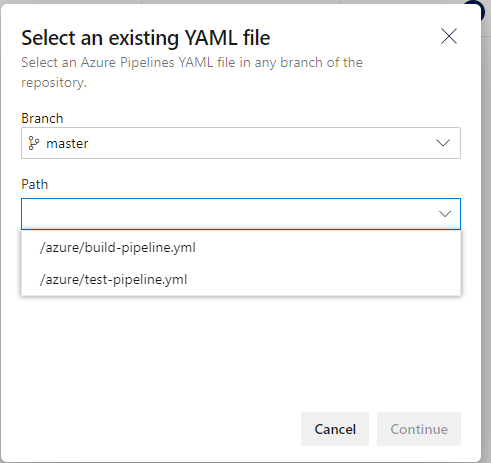The width and height of the screenshot is (491, 463).
Task: Click the word master in Branch field
Action: pyautogui.click(x=67, y=144)
